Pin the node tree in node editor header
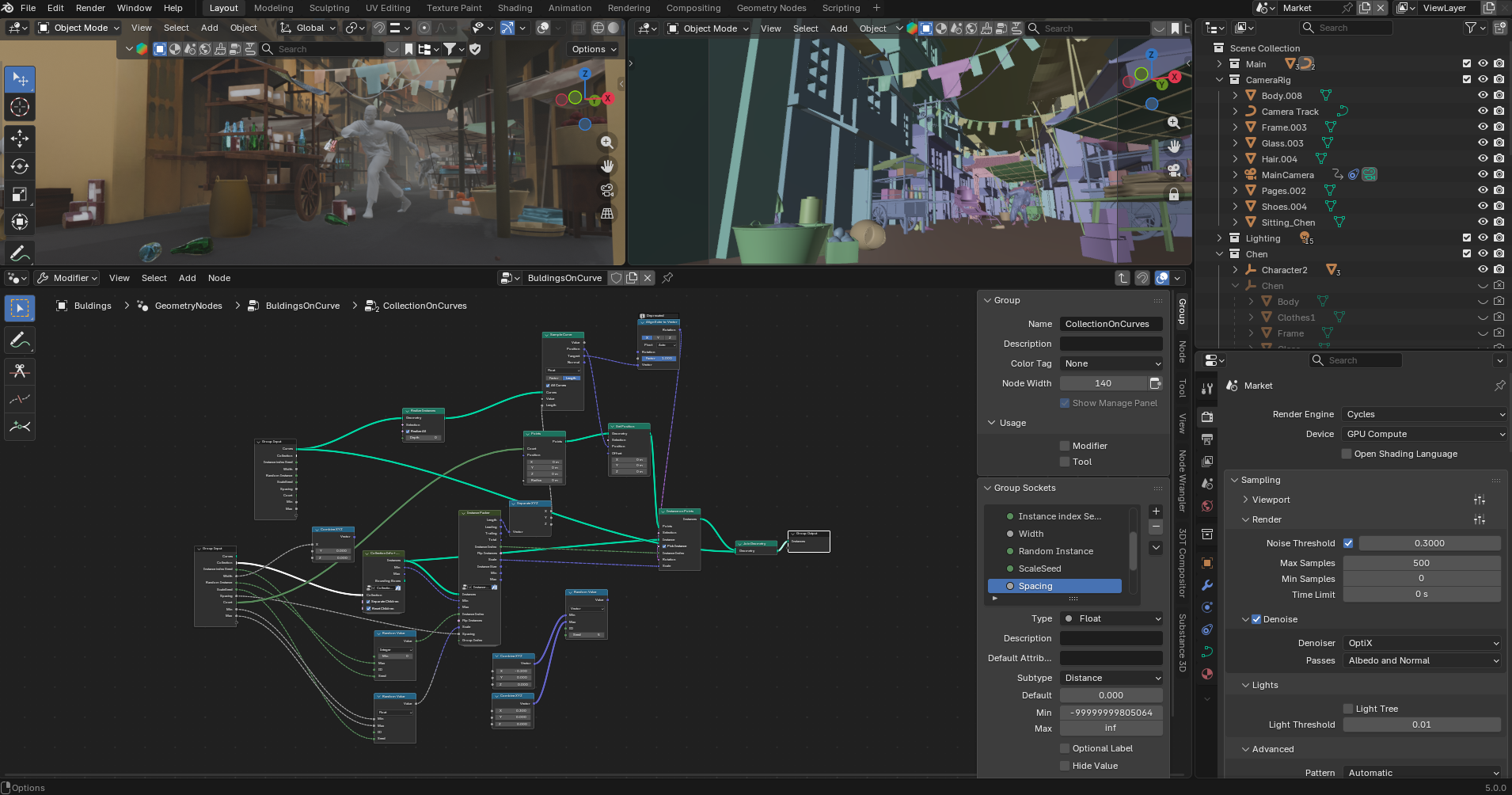This screenshot has height=795, width=1512. [667, 278]
